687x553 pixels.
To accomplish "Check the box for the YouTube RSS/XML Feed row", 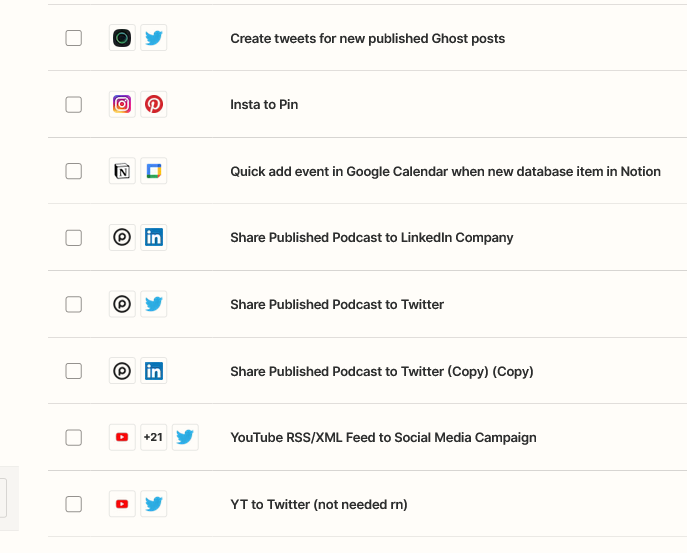I will pos(74,437).
